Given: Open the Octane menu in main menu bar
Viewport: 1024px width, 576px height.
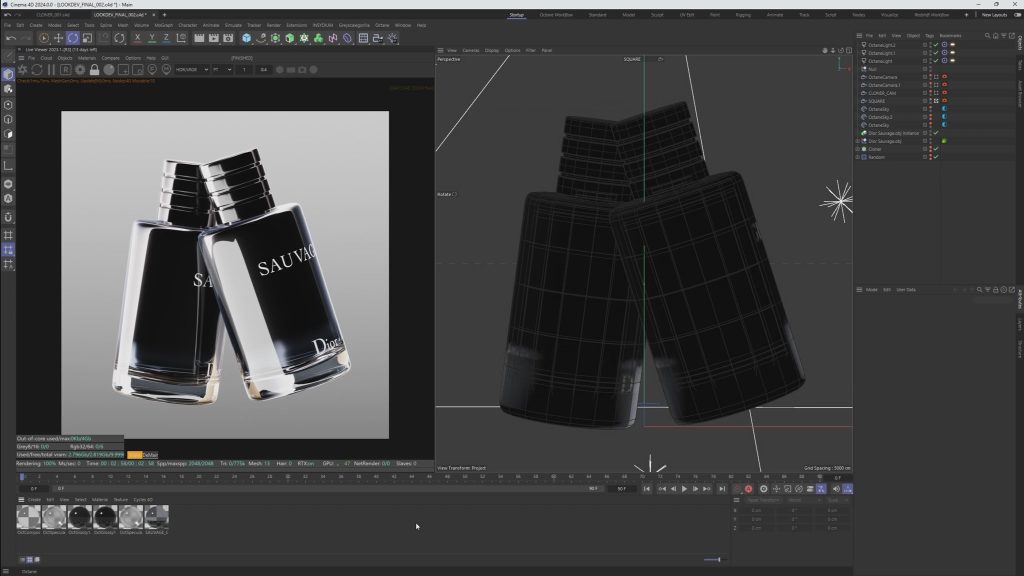Looking at the screenshot, I should pyautogui.click(x=382, y=25).
